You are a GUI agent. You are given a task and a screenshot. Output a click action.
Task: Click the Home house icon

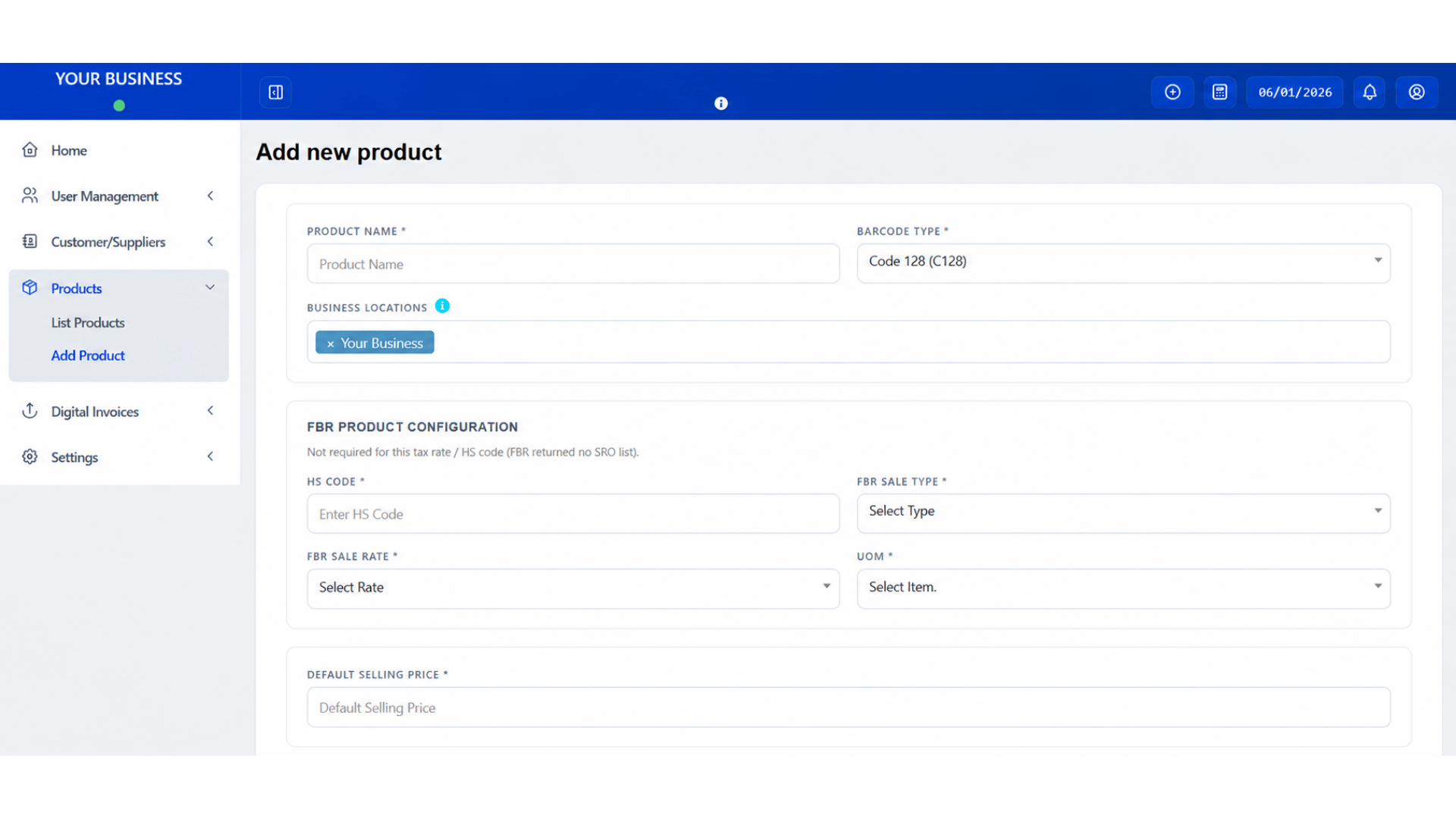[30, 149]
